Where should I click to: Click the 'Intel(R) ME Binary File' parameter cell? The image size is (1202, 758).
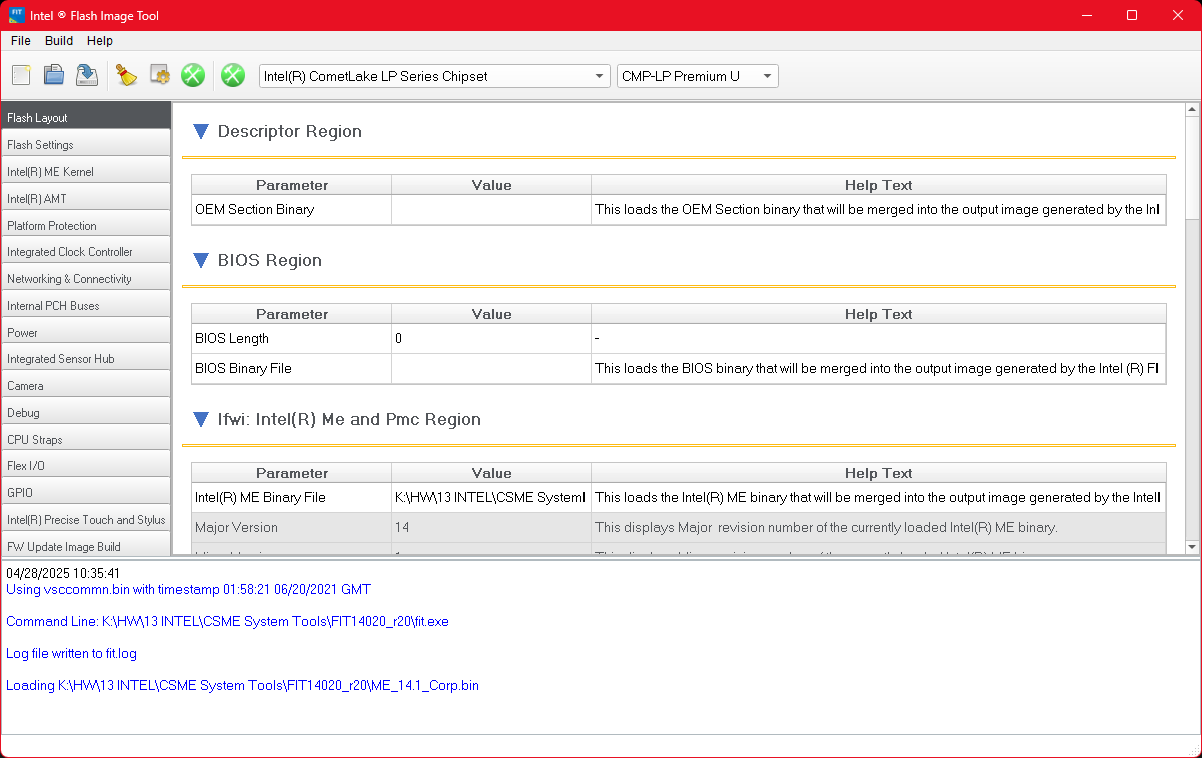[x=292, y=497]
